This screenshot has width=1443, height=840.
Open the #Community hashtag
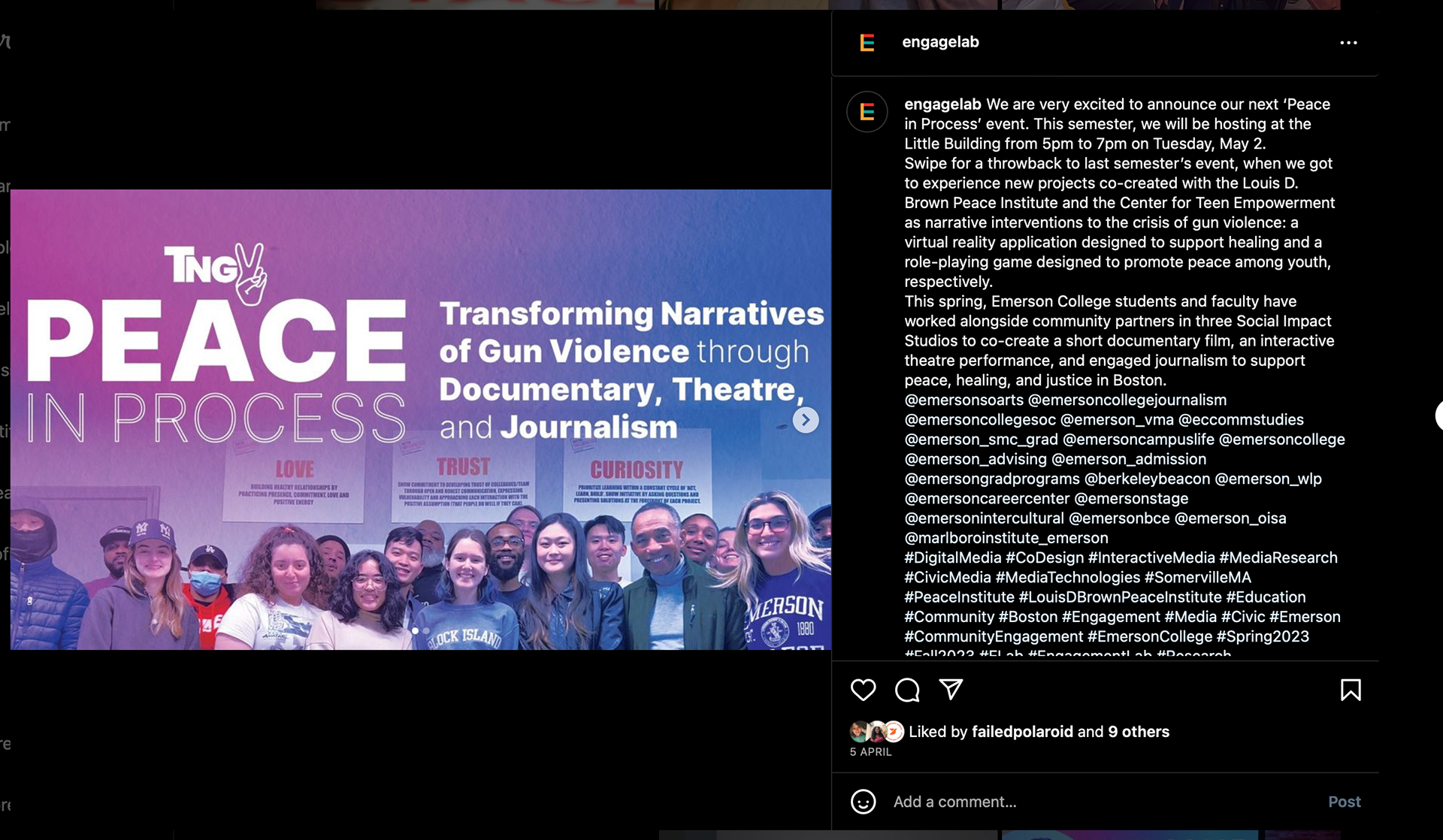point(949,617)
